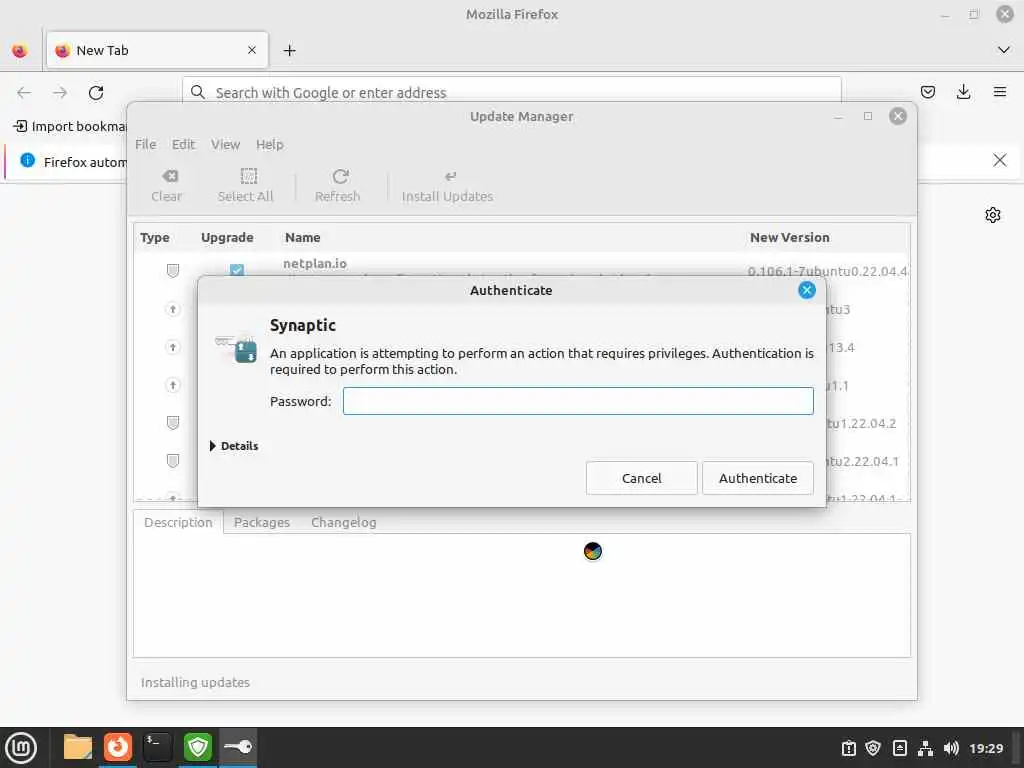The width and height of the screenshot is (1024, 768).
Task: Click the Firefox address search bar
Action: coord(511,92)
